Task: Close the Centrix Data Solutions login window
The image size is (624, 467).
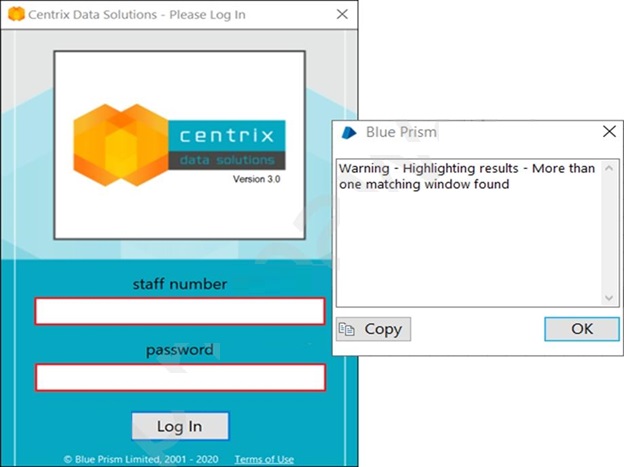Action: [x=342, y=14]
